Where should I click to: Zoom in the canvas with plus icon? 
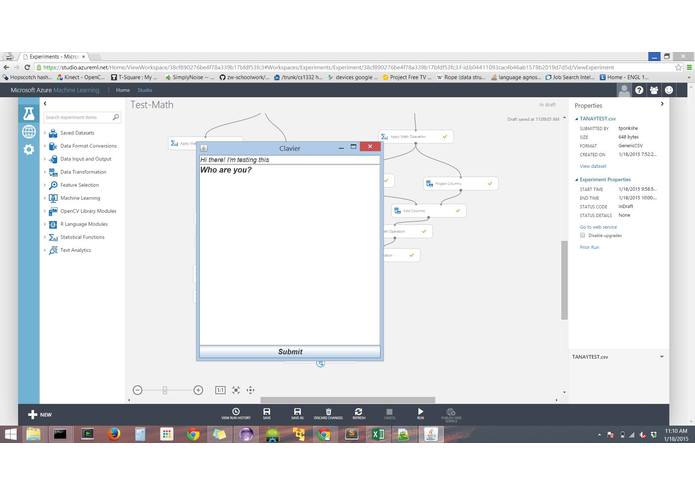click(198, 390)
